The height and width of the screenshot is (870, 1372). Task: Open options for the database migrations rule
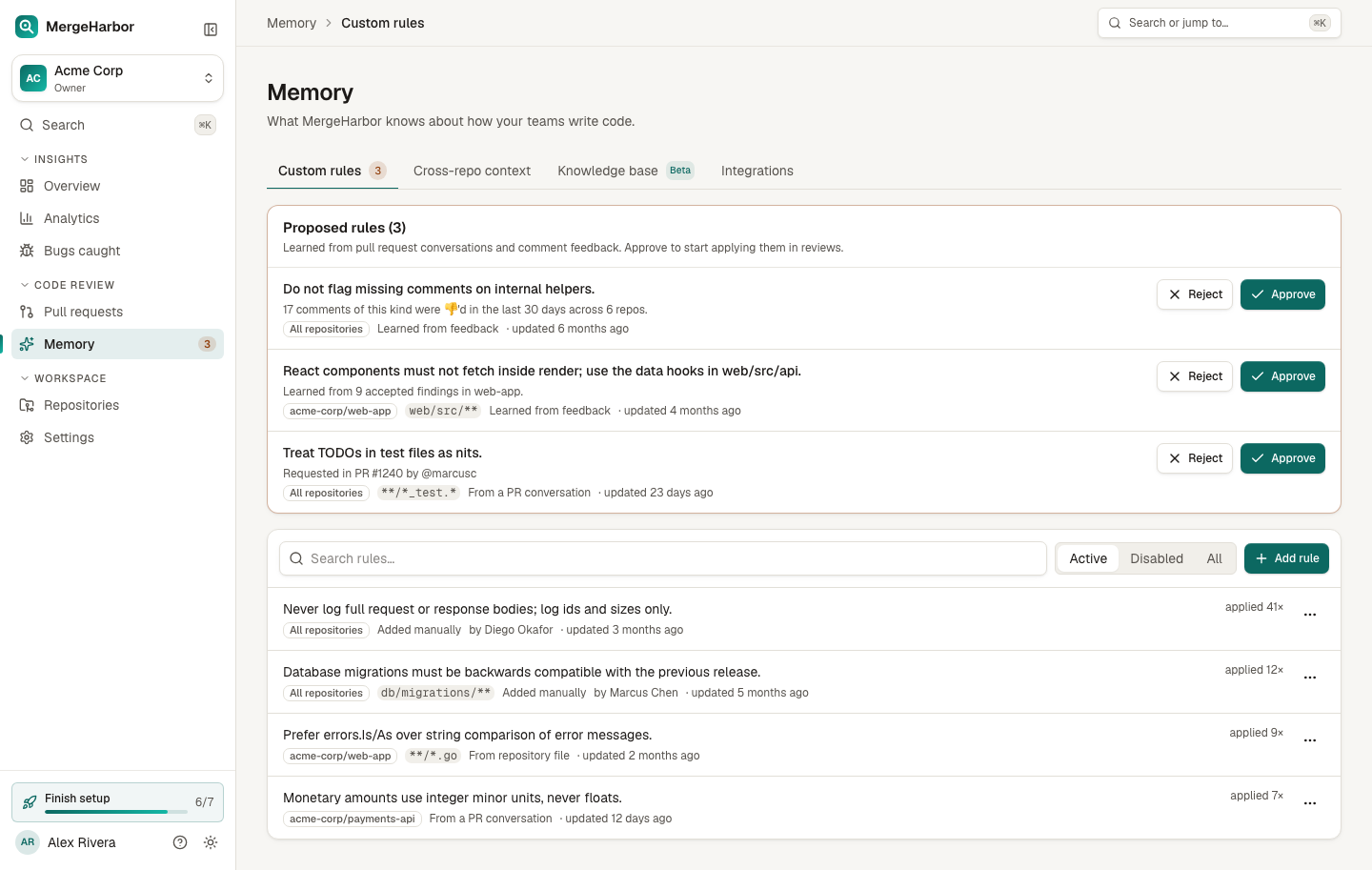[1310, 678]
